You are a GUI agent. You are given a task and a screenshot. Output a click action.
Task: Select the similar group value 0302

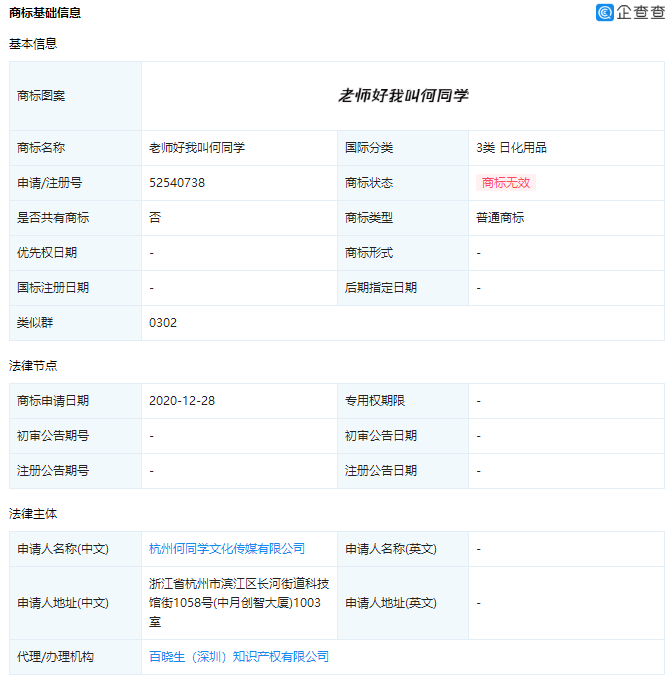(163, 323)
